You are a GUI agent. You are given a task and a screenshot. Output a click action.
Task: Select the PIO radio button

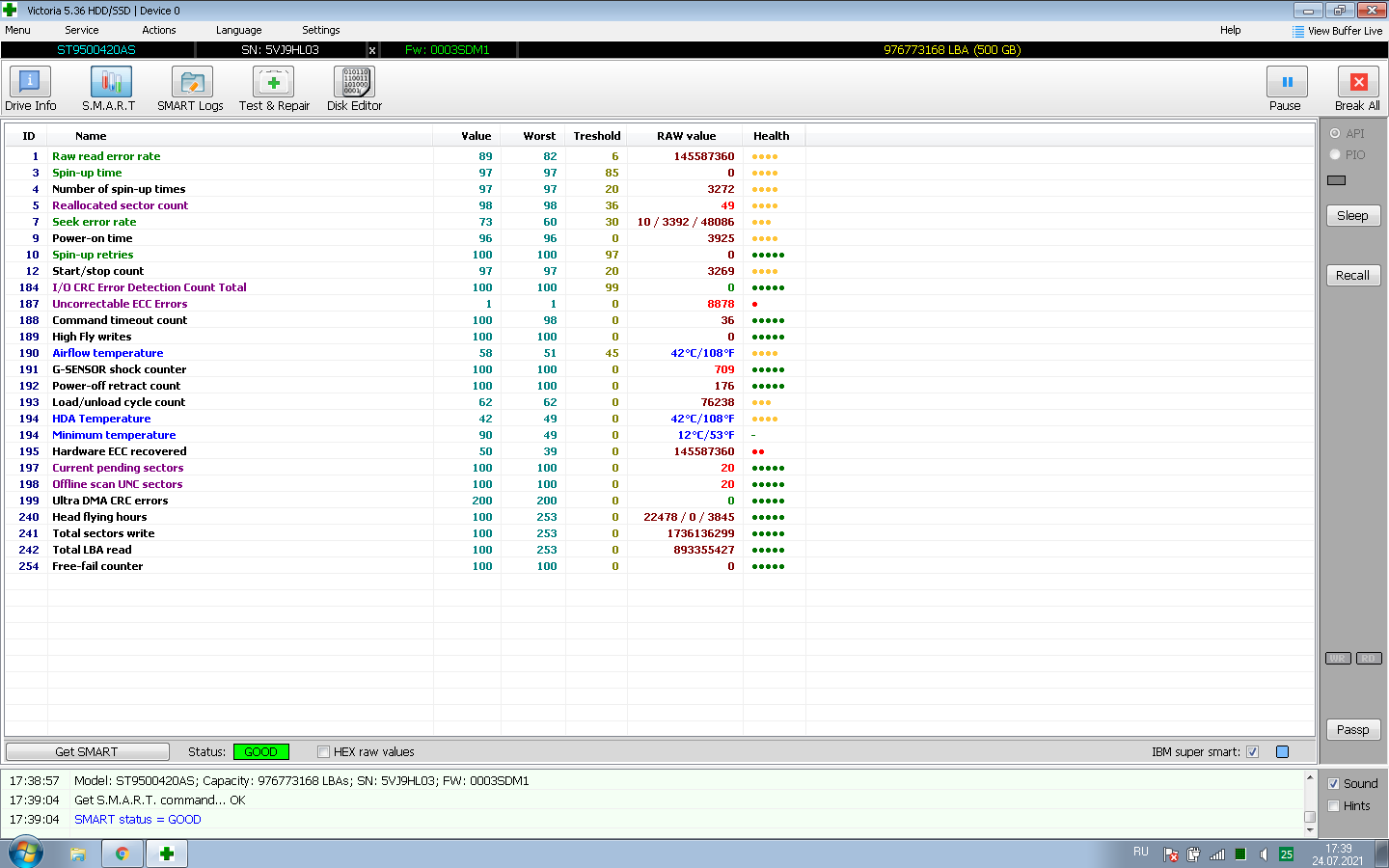[1335, 155]
